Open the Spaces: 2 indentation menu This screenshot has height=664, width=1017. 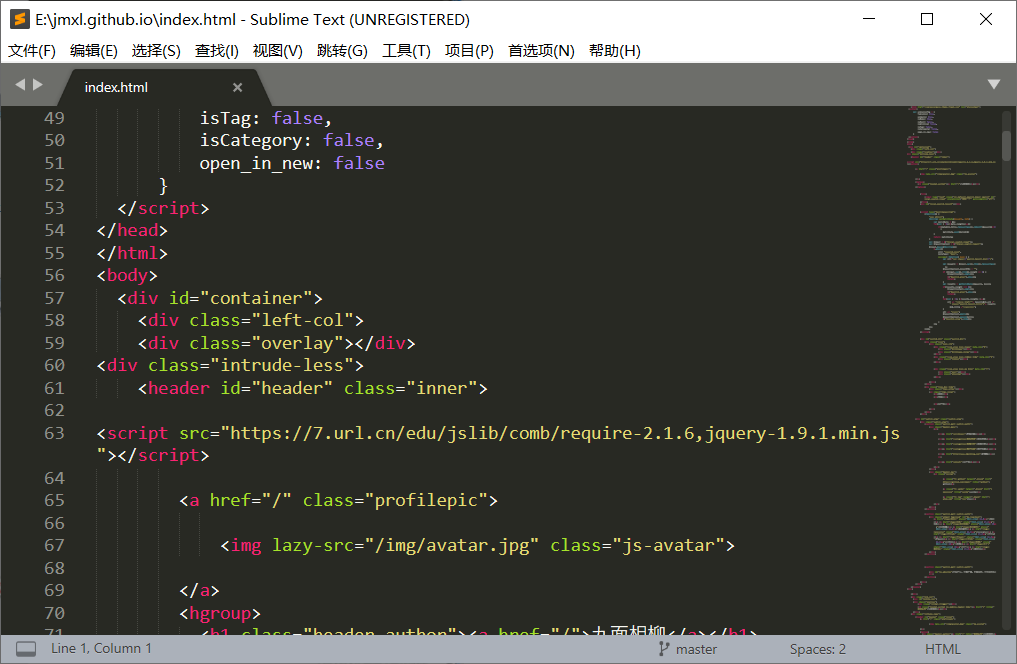[818, 649]
